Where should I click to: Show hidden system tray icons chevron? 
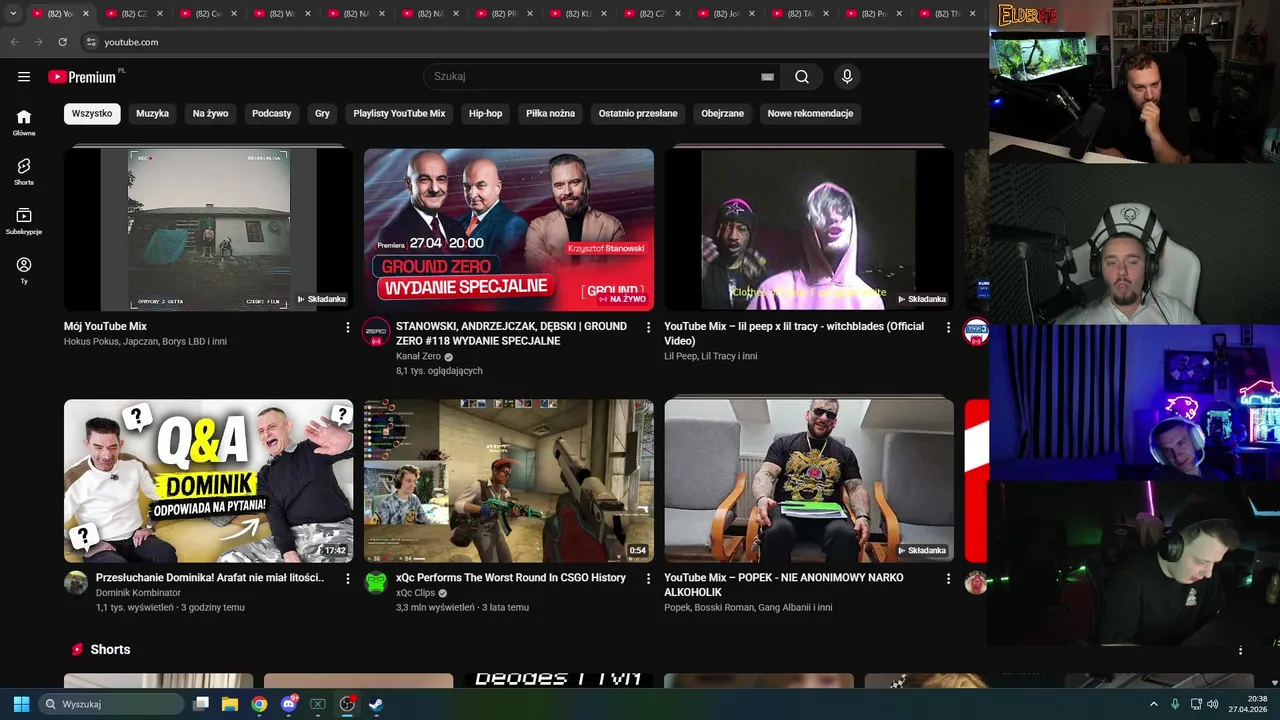(1153, 704)
